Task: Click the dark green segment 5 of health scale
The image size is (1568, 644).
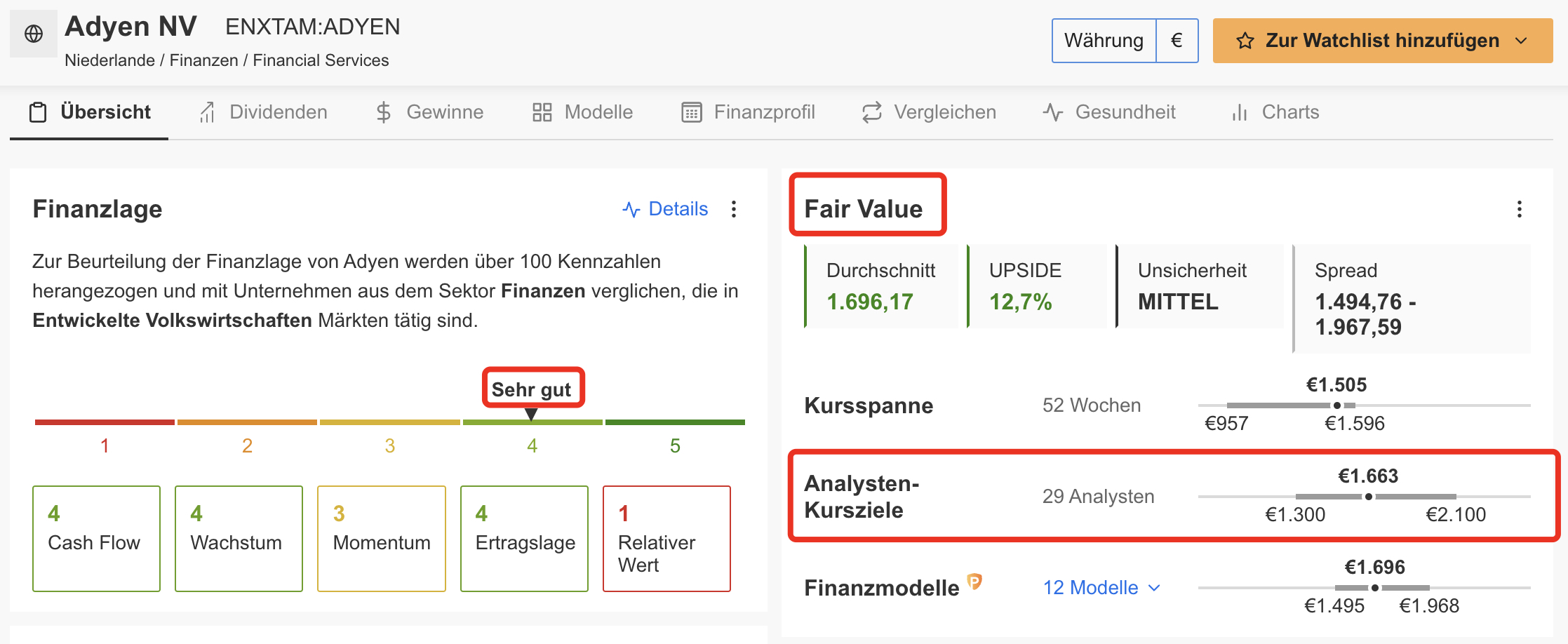Action: (675, 422)
